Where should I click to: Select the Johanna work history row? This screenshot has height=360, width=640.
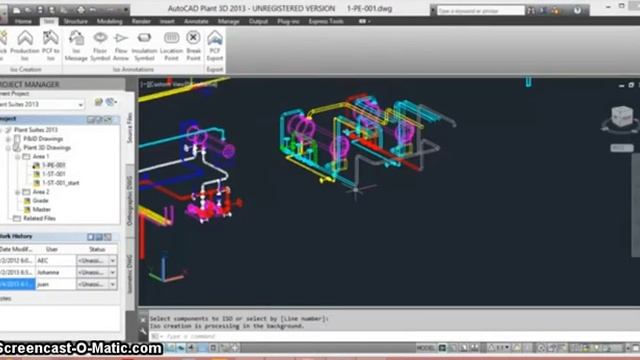[x=58, y=272]
